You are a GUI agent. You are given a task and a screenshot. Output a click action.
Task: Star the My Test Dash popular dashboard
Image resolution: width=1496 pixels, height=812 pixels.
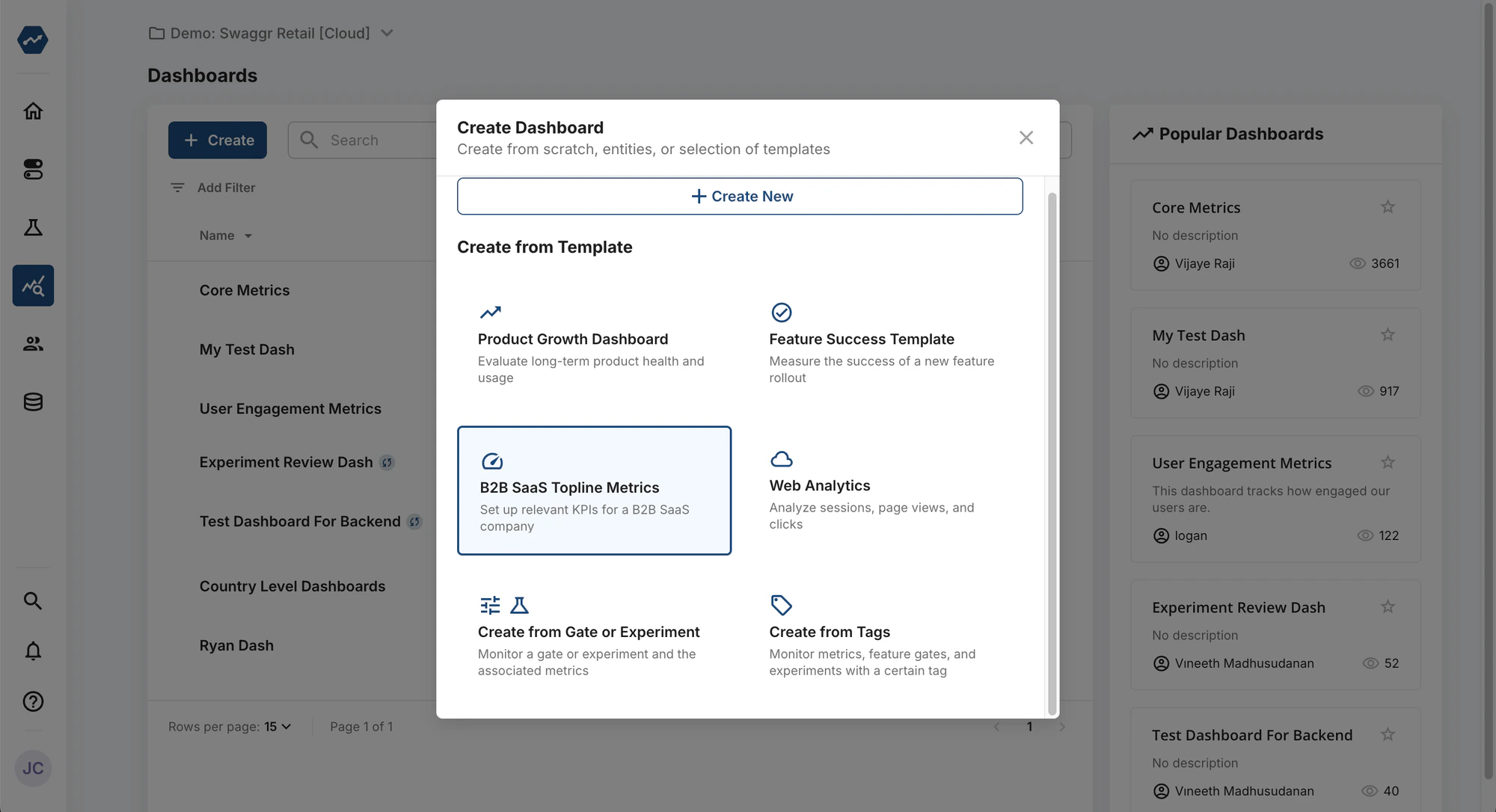[1388, 334]
